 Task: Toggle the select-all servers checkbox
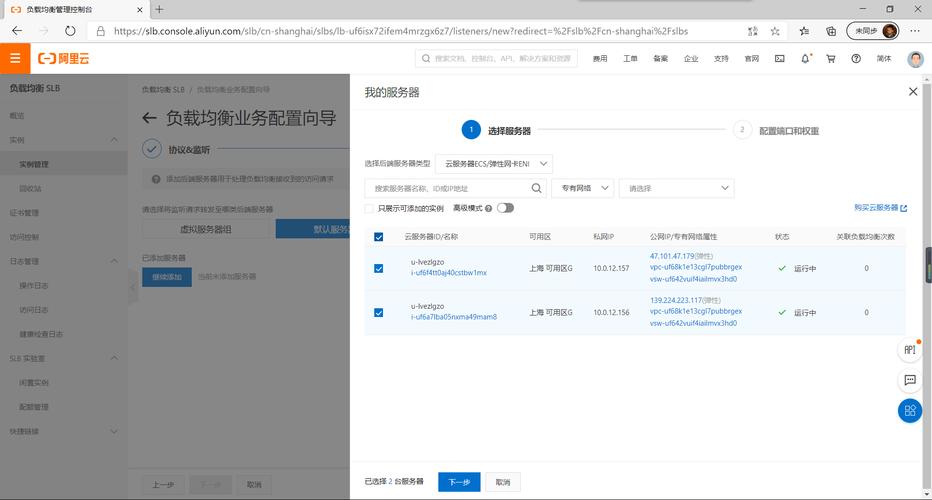tap(379, 237)
